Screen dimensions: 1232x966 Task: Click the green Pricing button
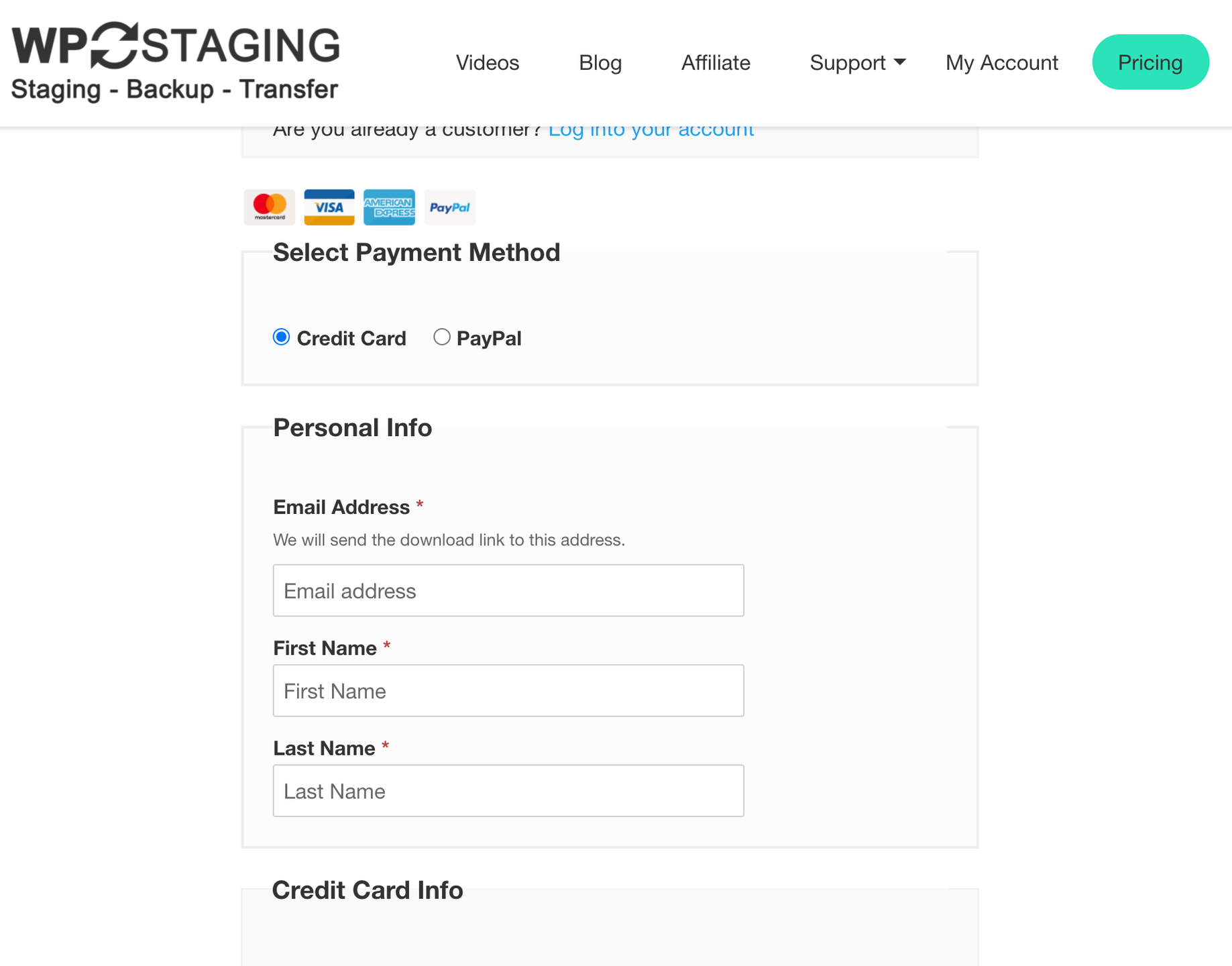click(x=1150, y=62)
